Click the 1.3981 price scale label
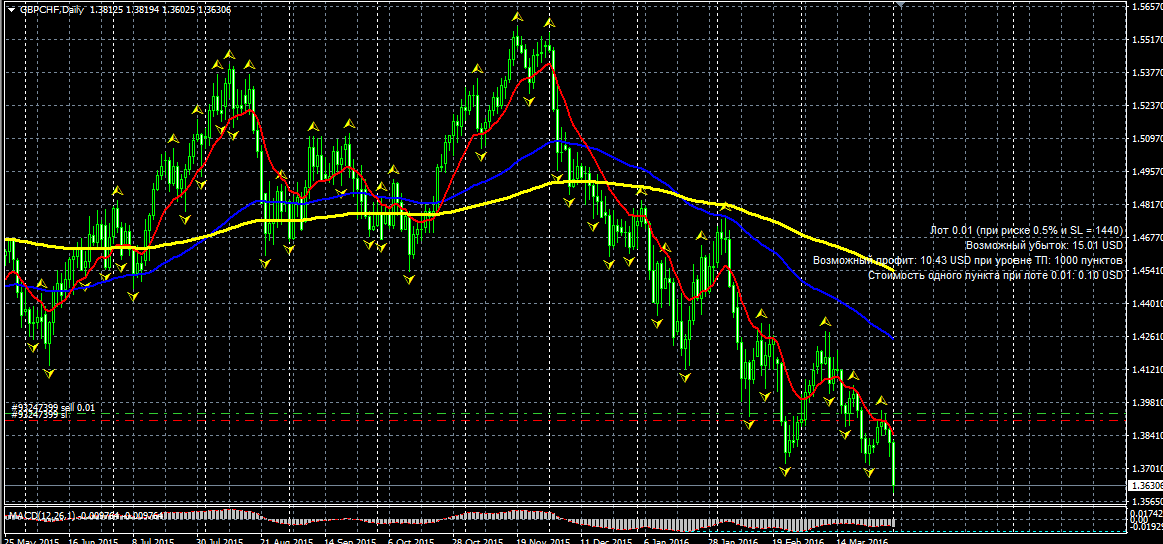Viewport: 1163px width, 544px height. [1147, 402]
